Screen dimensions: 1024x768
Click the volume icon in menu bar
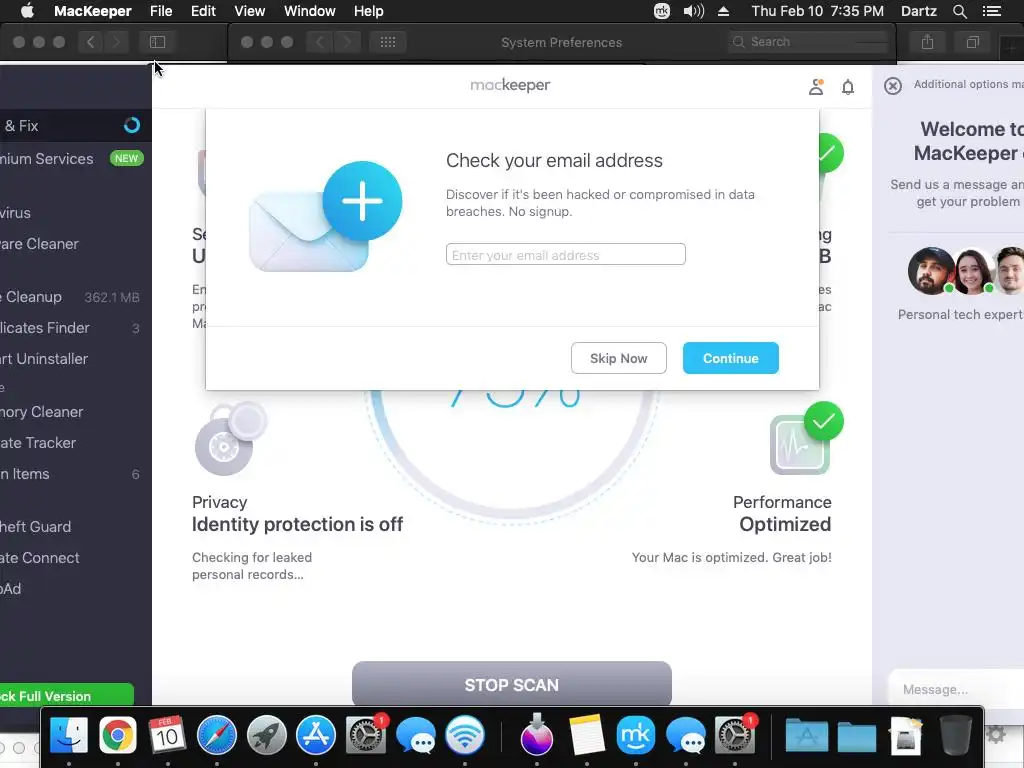(694, 11)
